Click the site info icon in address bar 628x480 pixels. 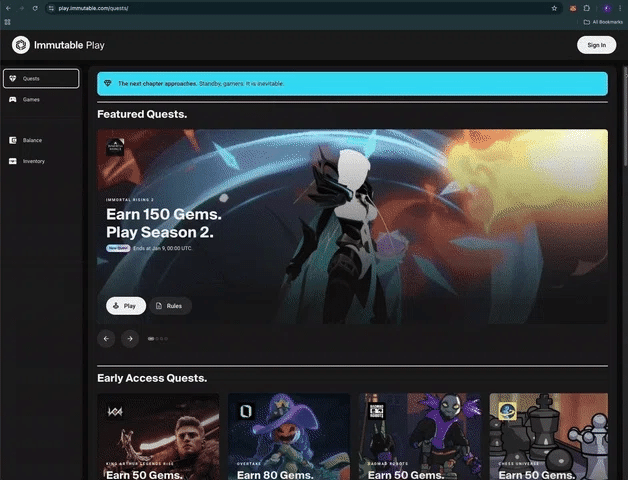point(51,8)
